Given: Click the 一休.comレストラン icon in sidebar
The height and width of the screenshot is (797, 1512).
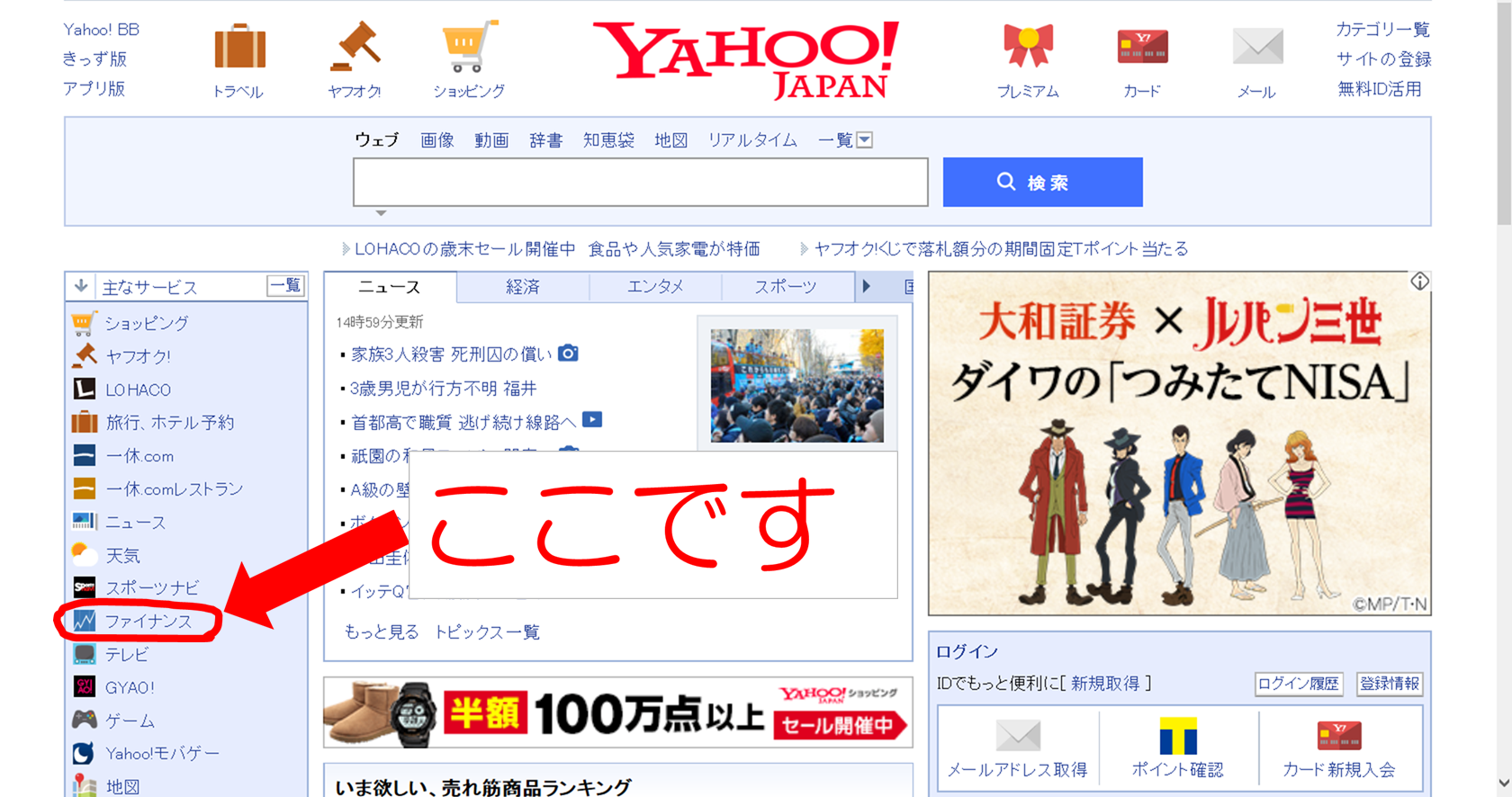Looking at the screenshot, I should [84, 488].
